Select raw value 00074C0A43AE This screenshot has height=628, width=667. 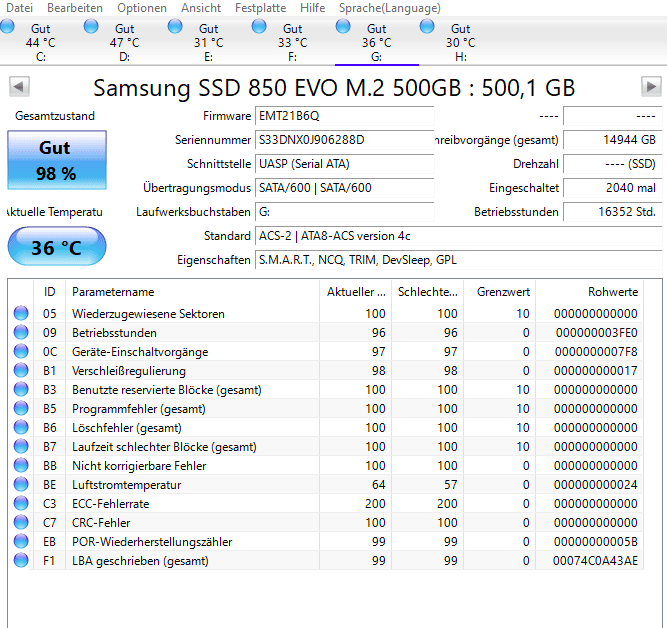tap(595, 561)
